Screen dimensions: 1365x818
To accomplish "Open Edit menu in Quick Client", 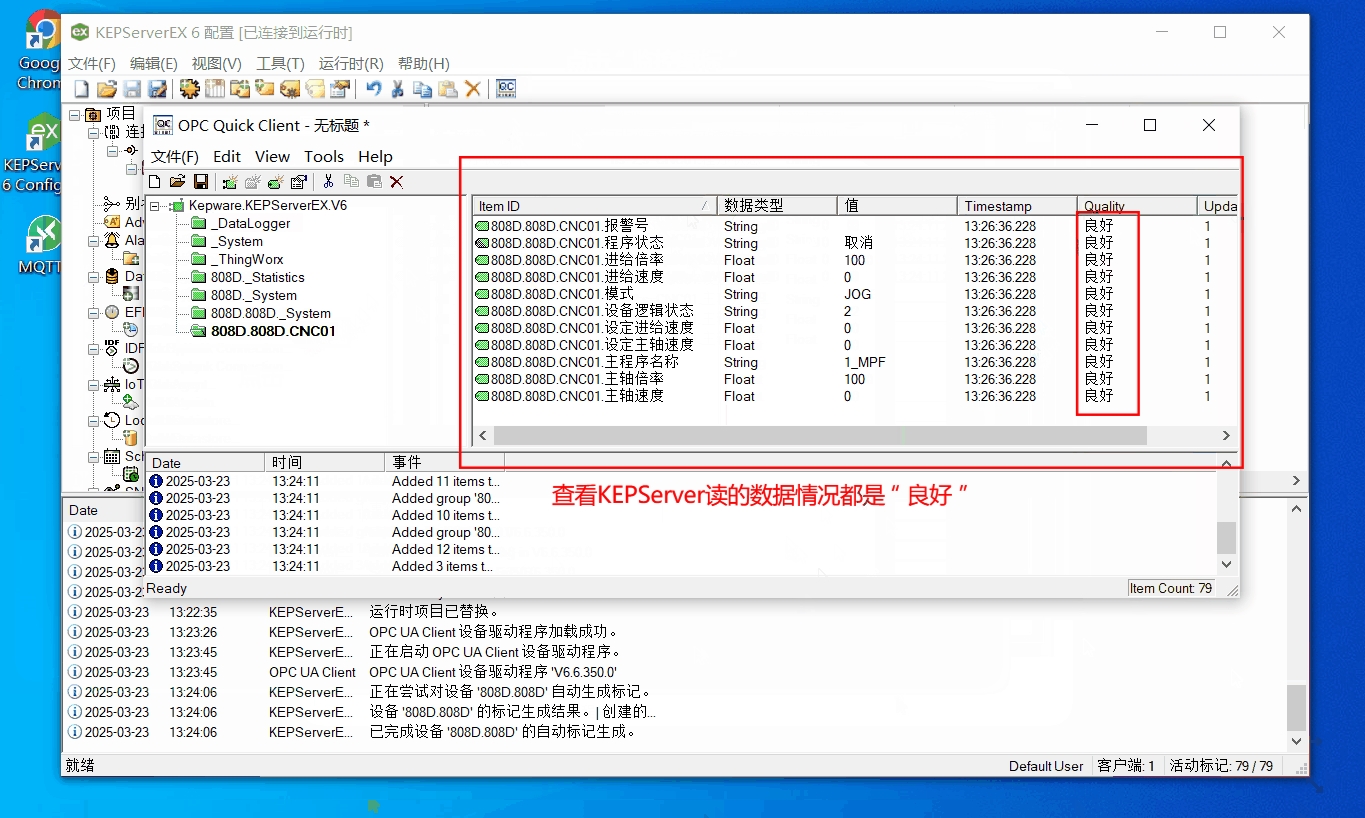I will pyautogui.click(x=227, y=157).
